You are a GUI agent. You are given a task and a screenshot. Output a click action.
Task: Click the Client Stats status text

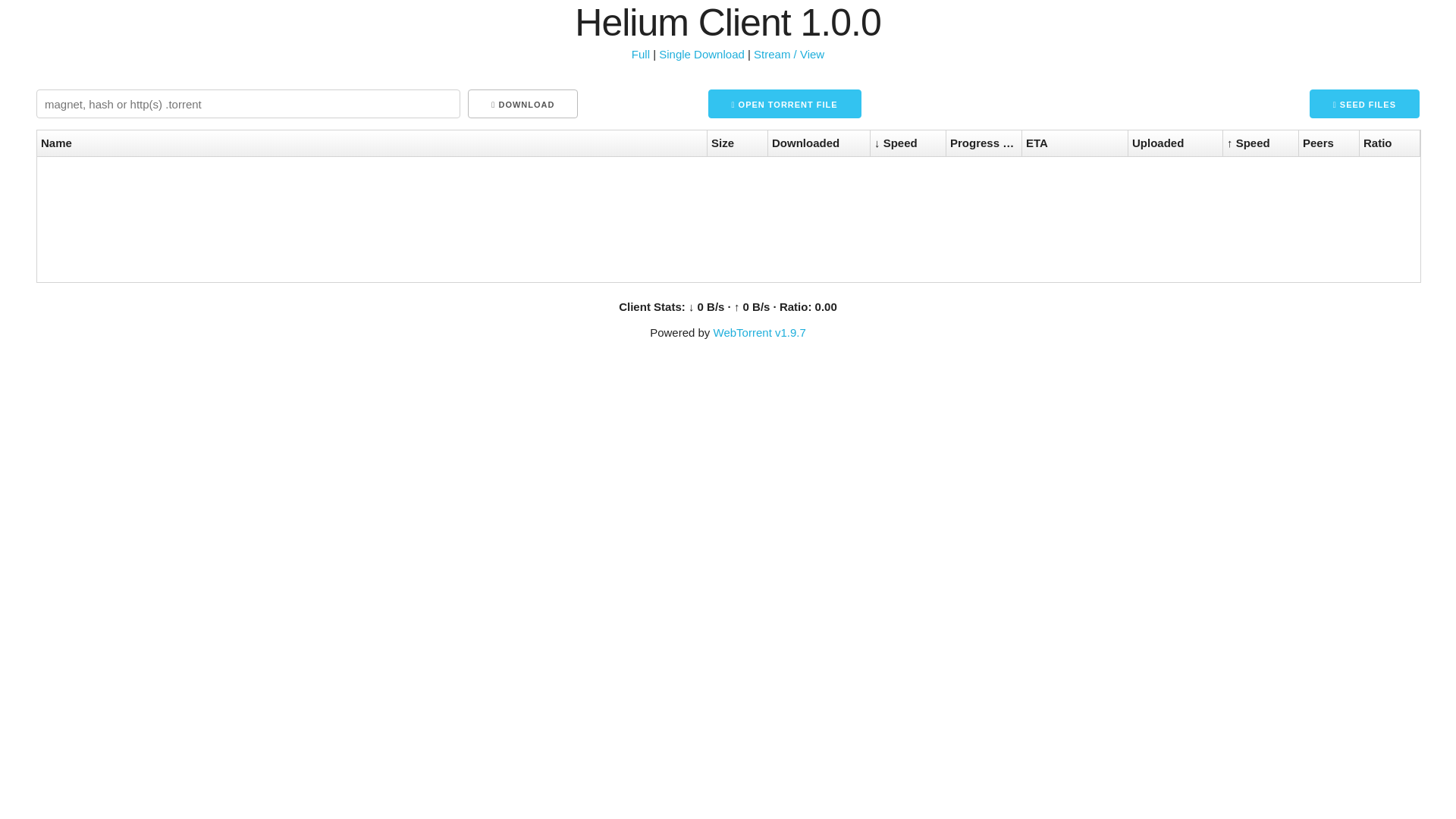pos(728,307)
